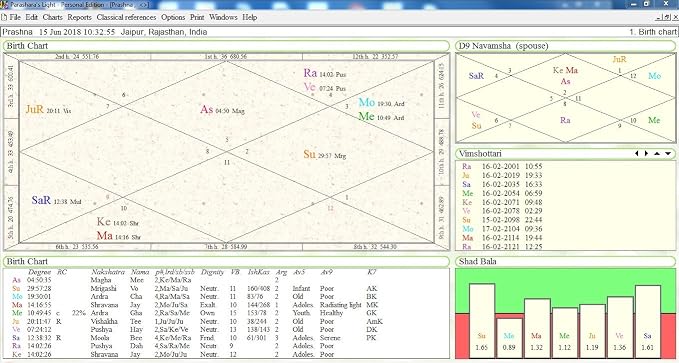The image size is (679, 363).
Task: Click the Mars bar (1.32) in Shad Bala
Action: (x=537, y=328)
